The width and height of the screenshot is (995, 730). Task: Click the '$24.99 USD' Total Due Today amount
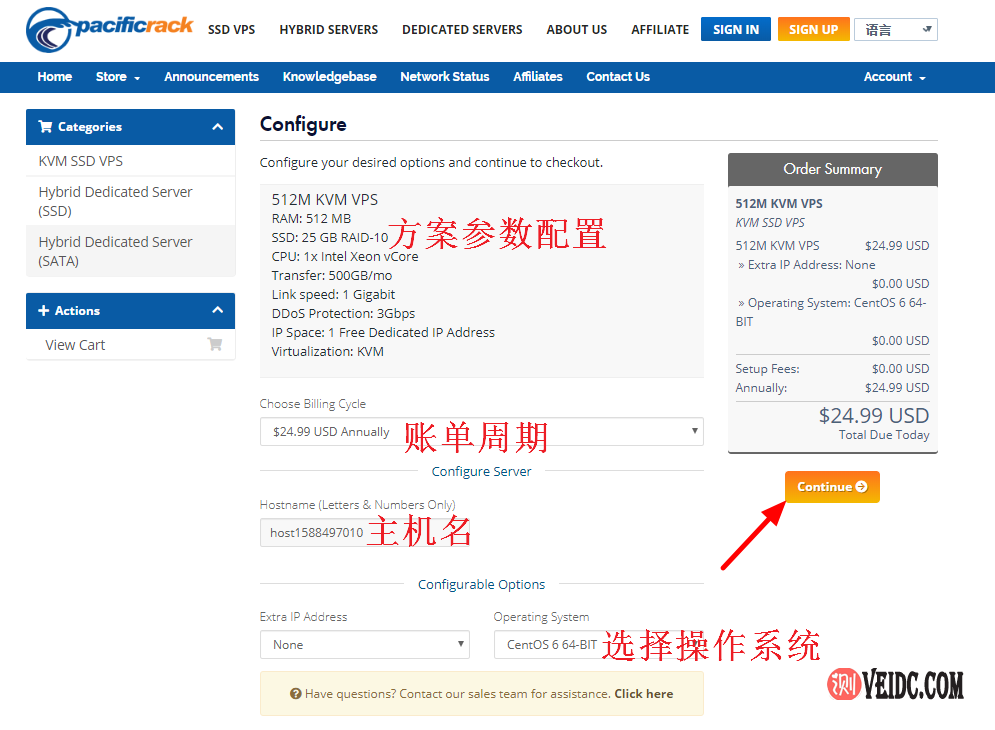874,416
